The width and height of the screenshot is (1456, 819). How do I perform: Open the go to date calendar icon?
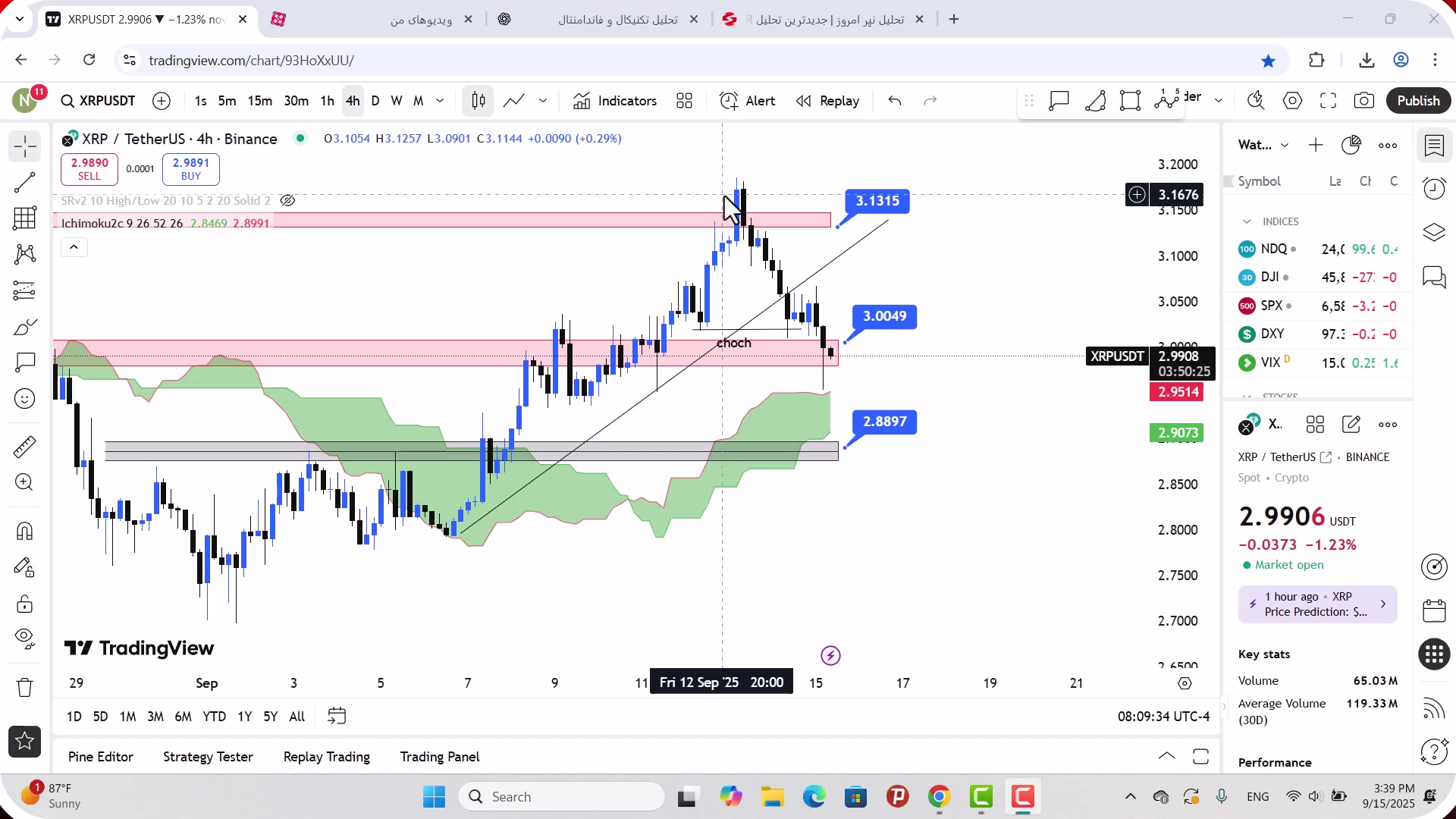[x=337, y=716]
